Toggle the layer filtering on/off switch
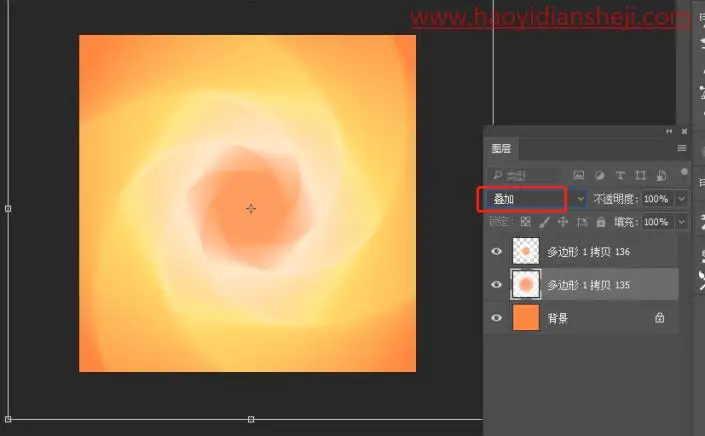Image resolution: width=705 pixels, height=436 pixels. (x=684, y=172)
